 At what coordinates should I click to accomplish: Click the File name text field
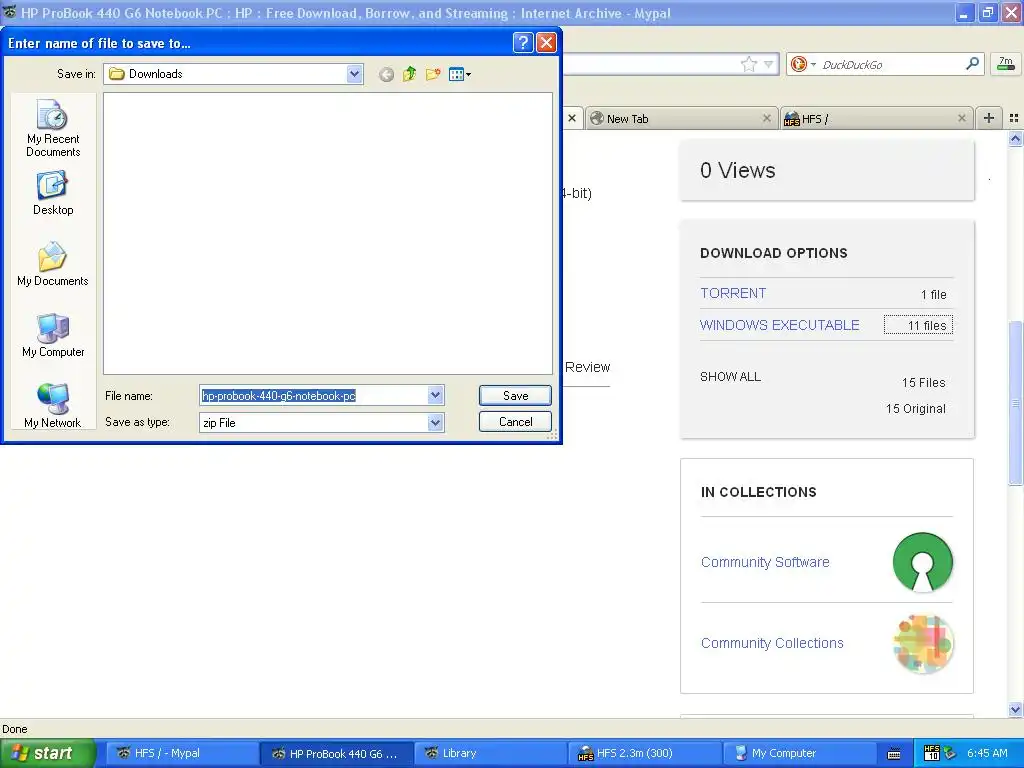tap(313, 395)
